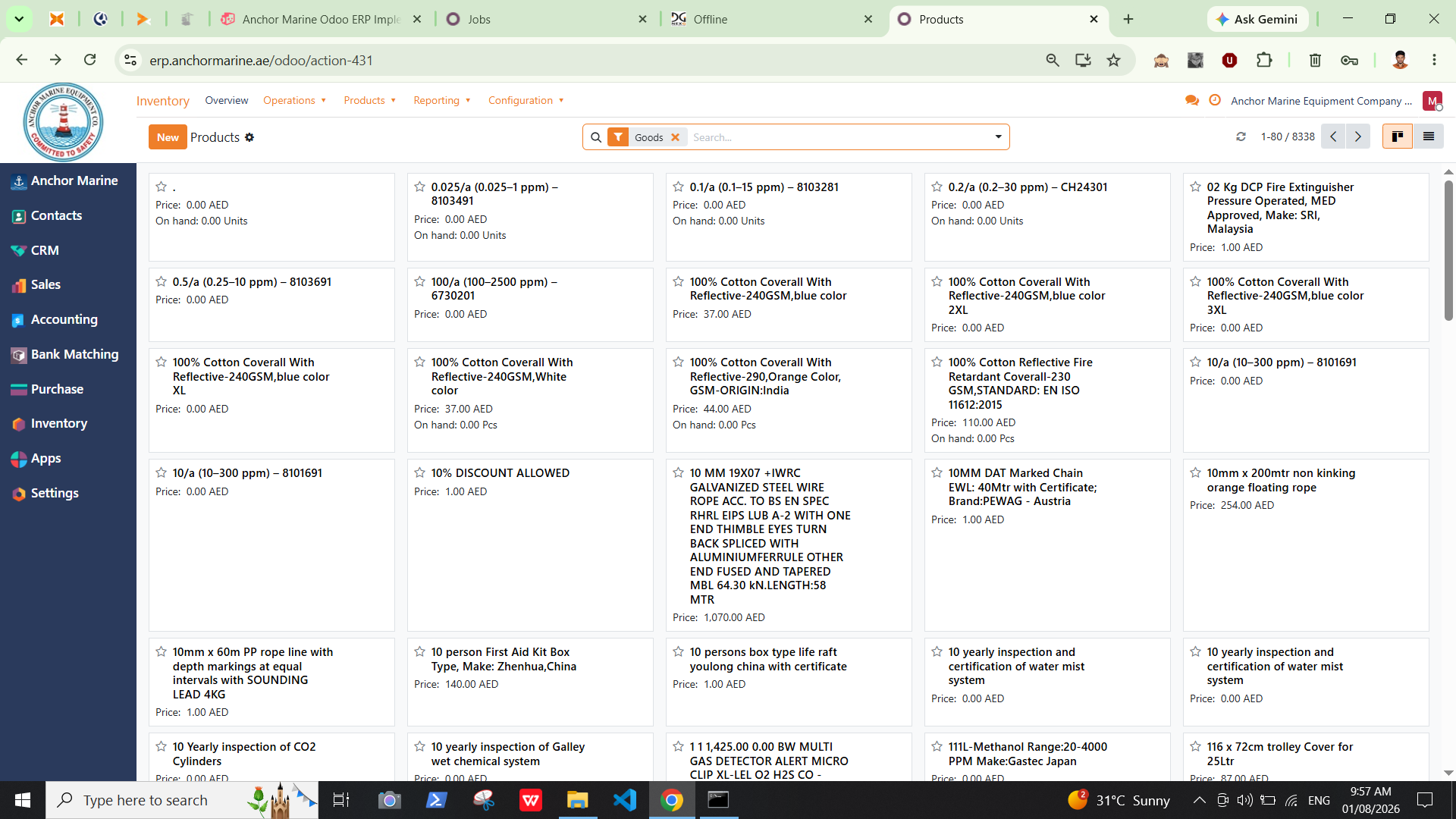Expand the Configuration menu dropdown

coord(526,100)
